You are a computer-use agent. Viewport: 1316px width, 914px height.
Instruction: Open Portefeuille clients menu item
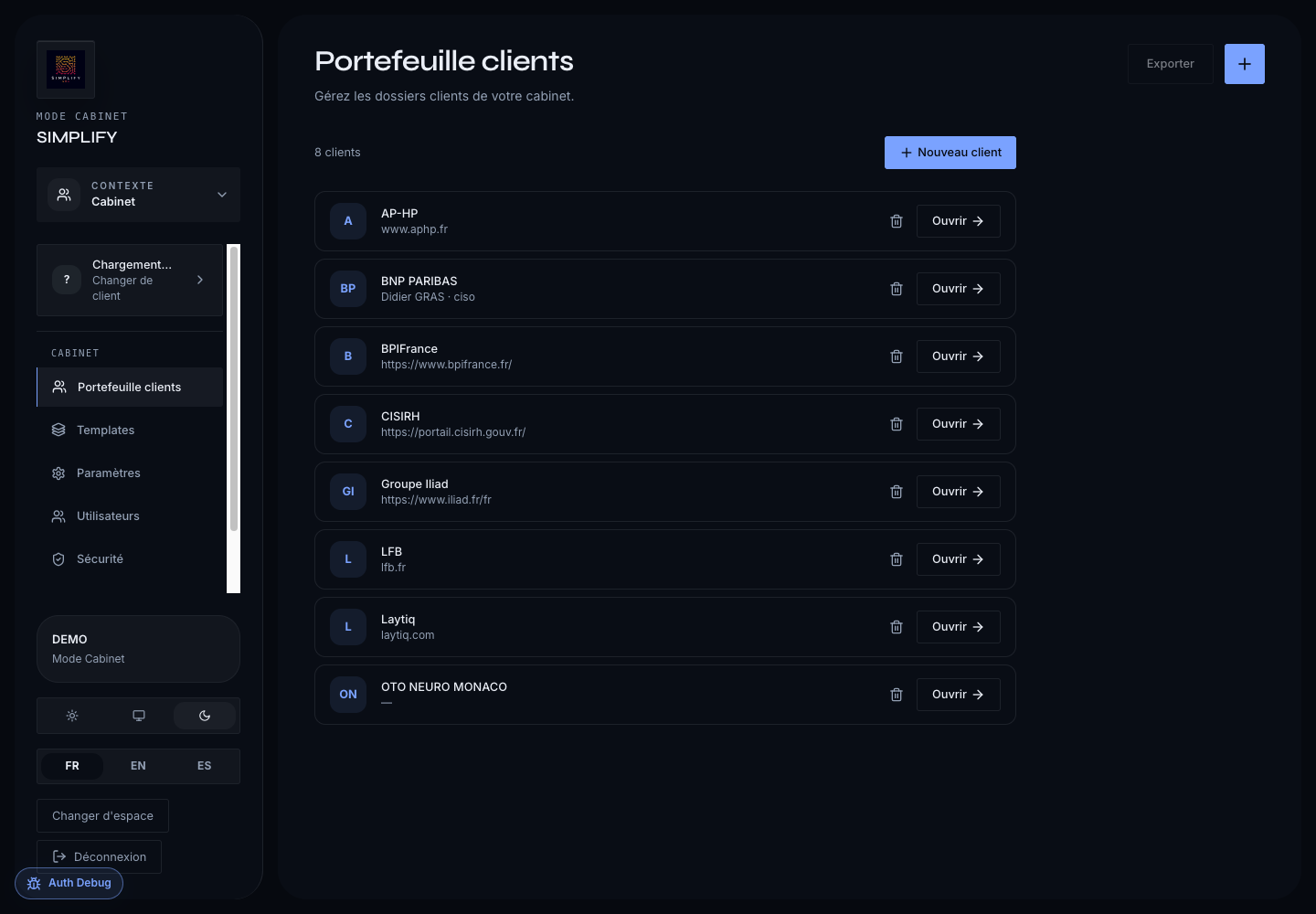[130, 388]
